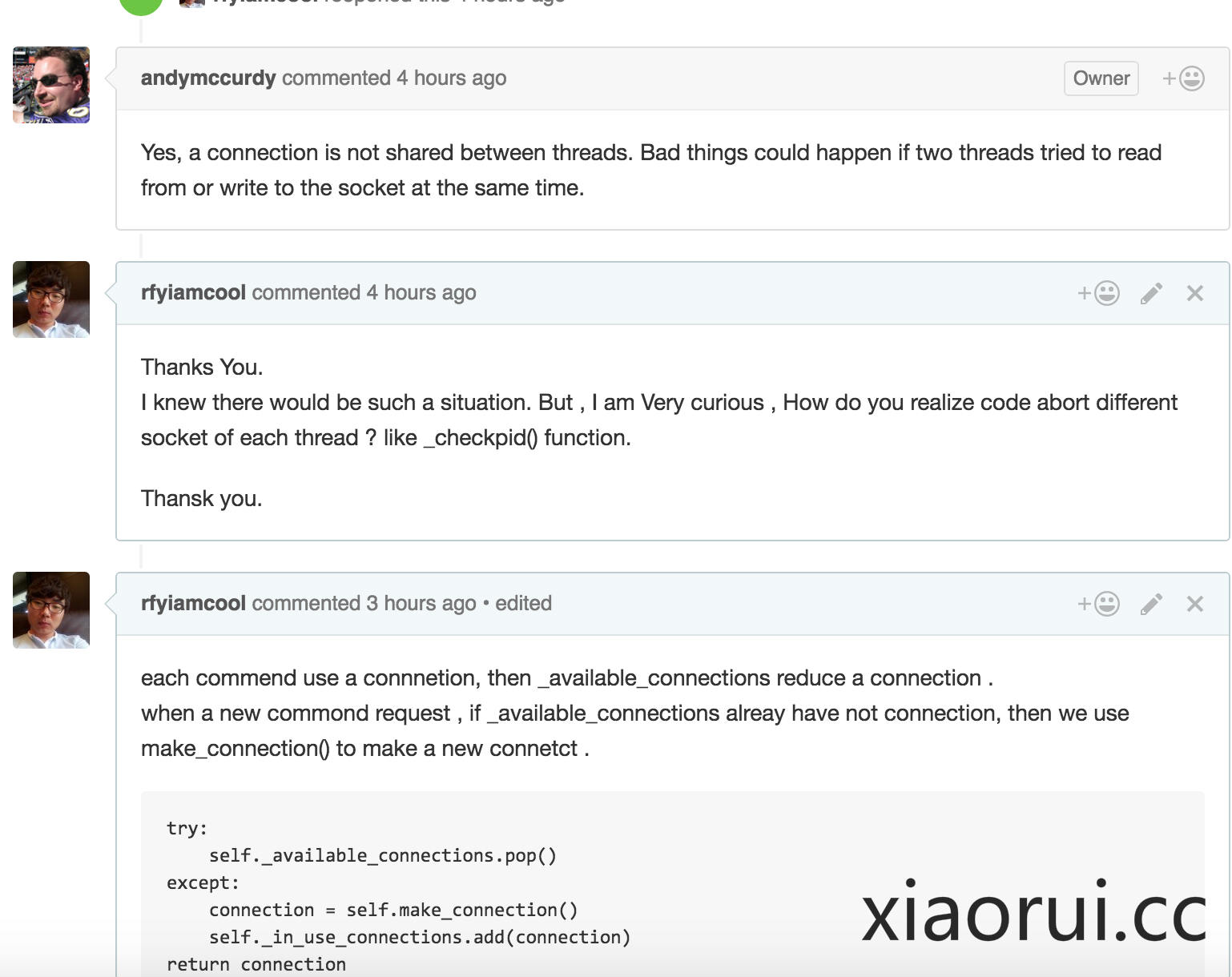Screen dimensions: 1232x977
Task: Open rfyiamcool username link in 4 hours ago comment
Action: (x=193, y=293)
